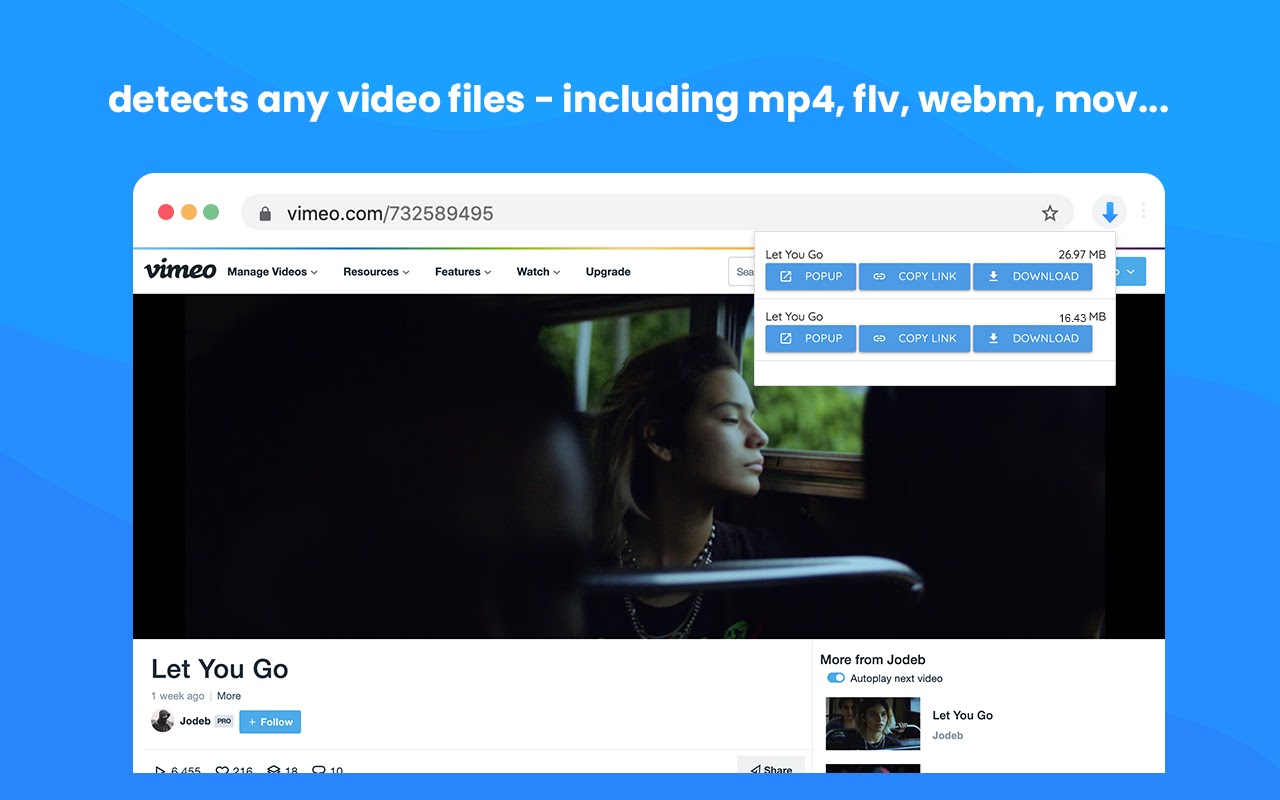Click the address bar URL vimeo.com/732589495

coord(390,213)
